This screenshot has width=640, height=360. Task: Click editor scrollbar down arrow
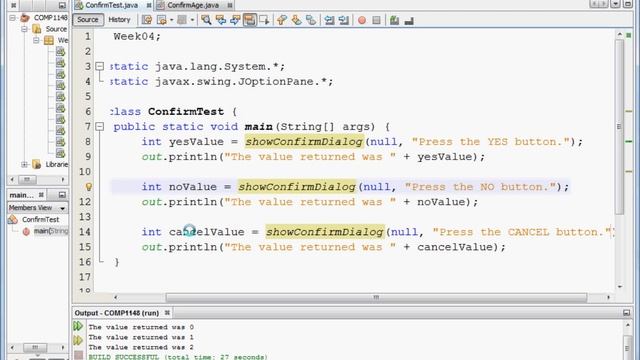[x=620, y=287]
